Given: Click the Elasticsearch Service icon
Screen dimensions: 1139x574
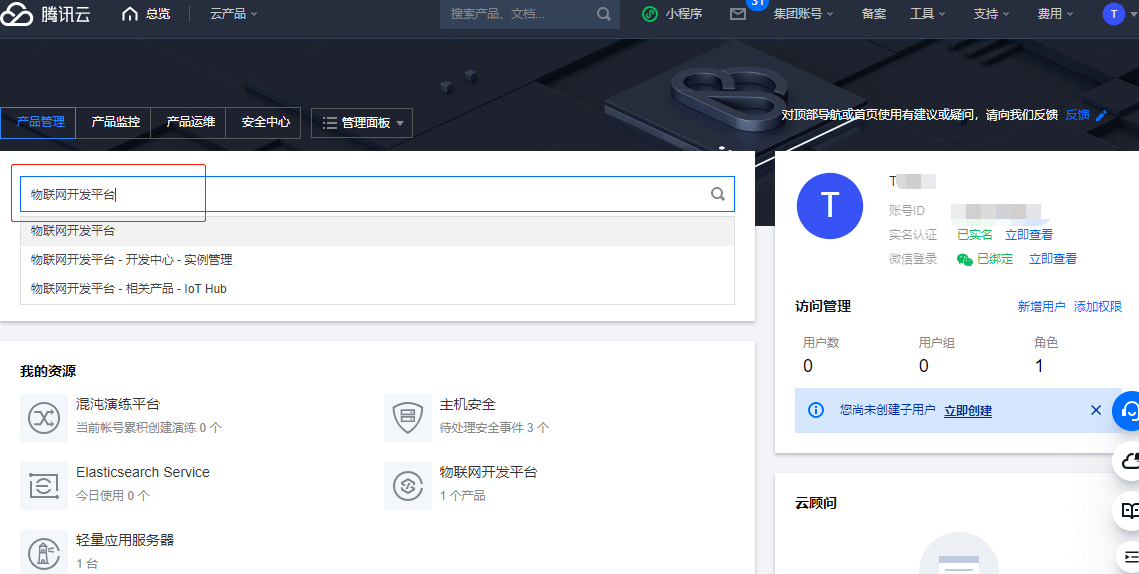Looking at the screenshot, I should coord(44,485).
